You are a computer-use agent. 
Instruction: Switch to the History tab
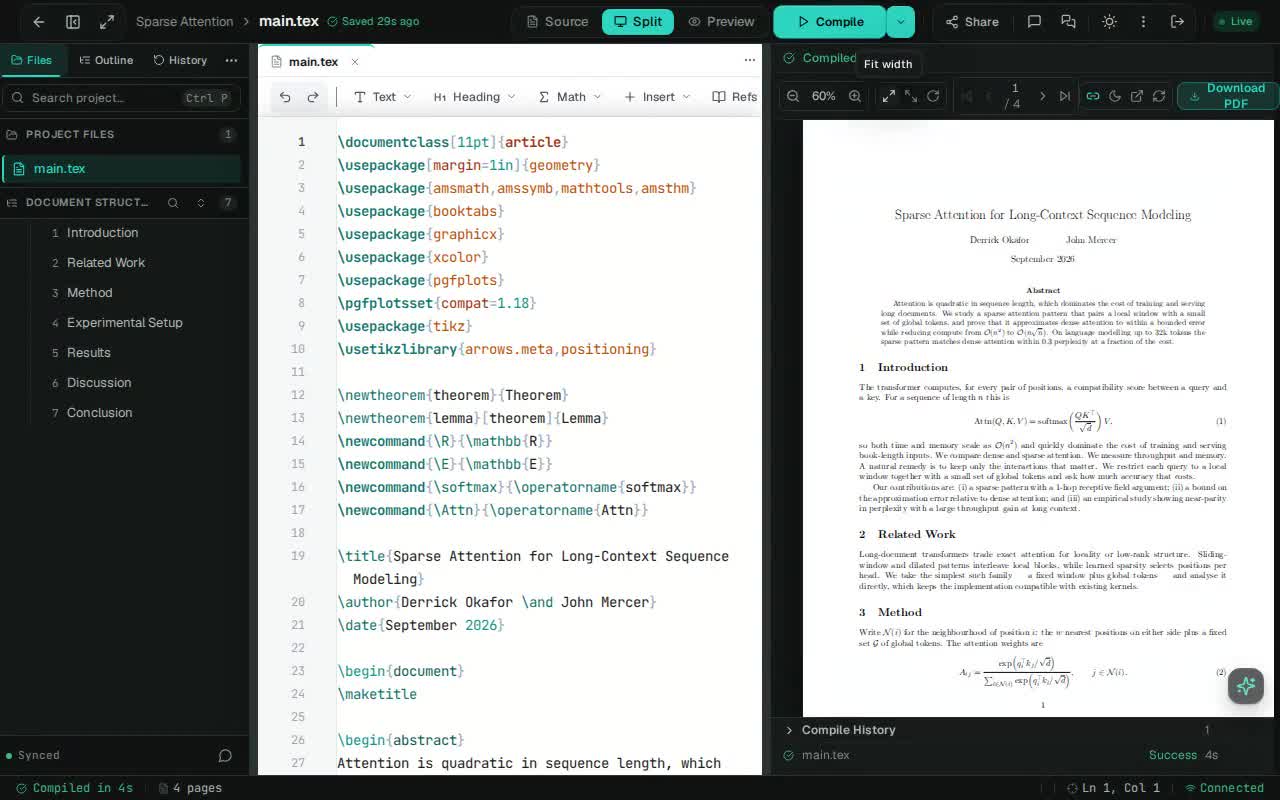tap(180, 60)
